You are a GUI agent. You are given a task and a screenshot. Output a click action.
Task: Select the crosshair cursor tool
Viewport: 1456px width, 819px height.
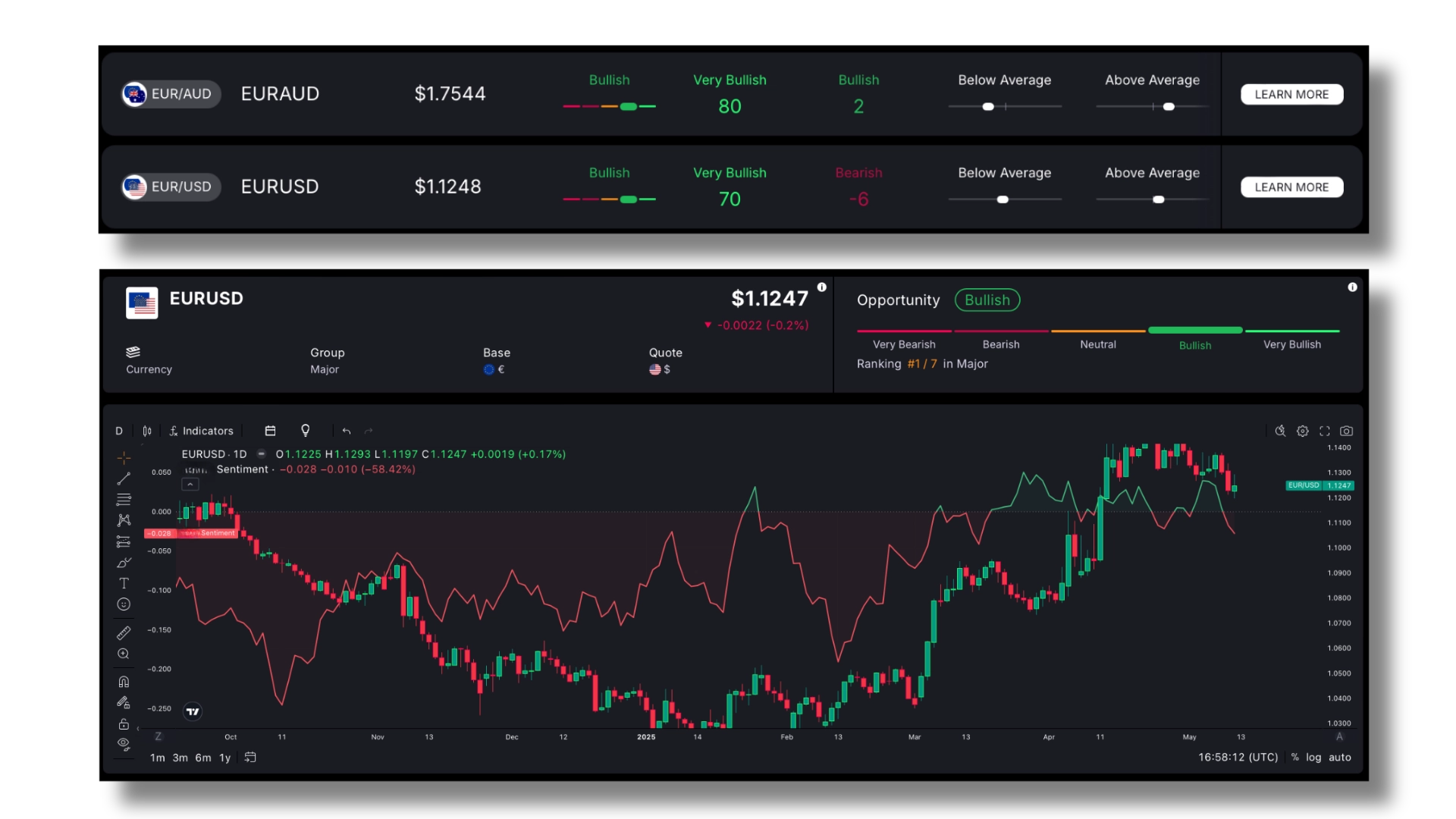point(124,458)
